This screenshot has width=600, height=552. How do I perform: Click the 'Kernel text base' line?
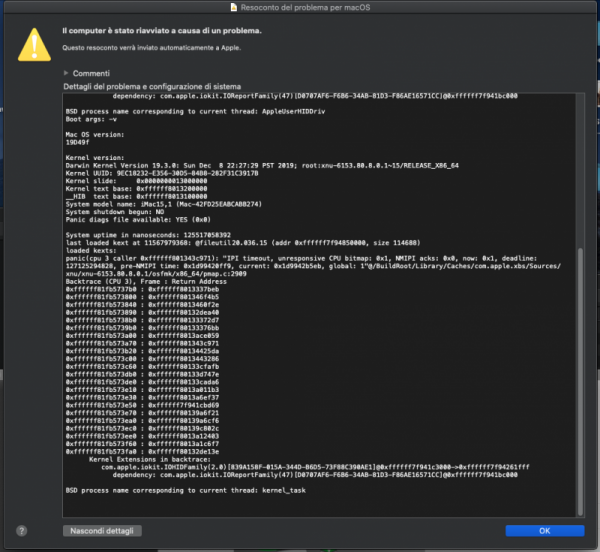[x=136, y=189]
